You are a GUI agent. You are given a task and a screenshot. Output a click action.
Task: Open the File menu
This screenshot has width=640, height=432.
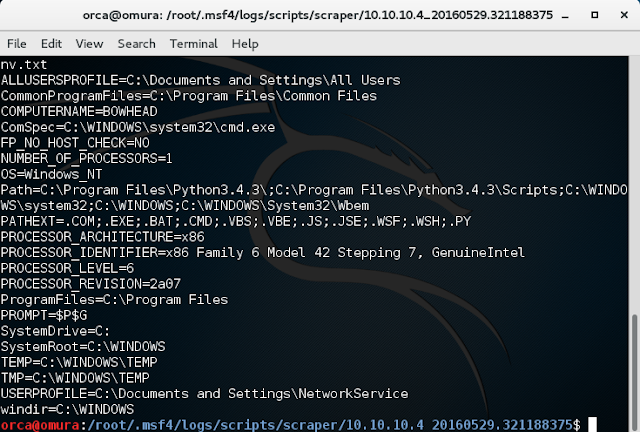pos(17,44)
